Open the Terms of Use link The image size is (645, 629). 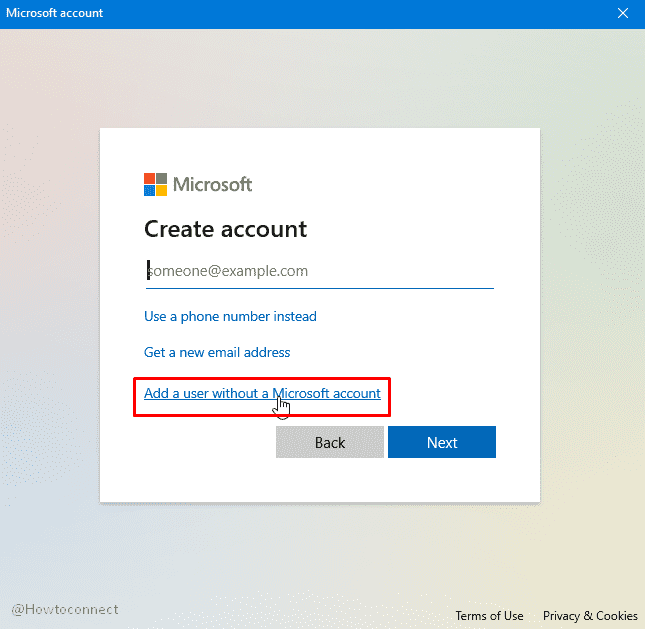tap(489, 616)
